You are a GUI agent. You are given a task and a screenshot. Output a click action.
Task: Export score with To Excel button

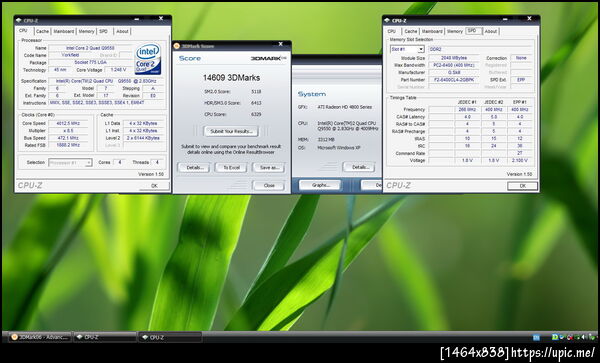[x=231, y=168]
